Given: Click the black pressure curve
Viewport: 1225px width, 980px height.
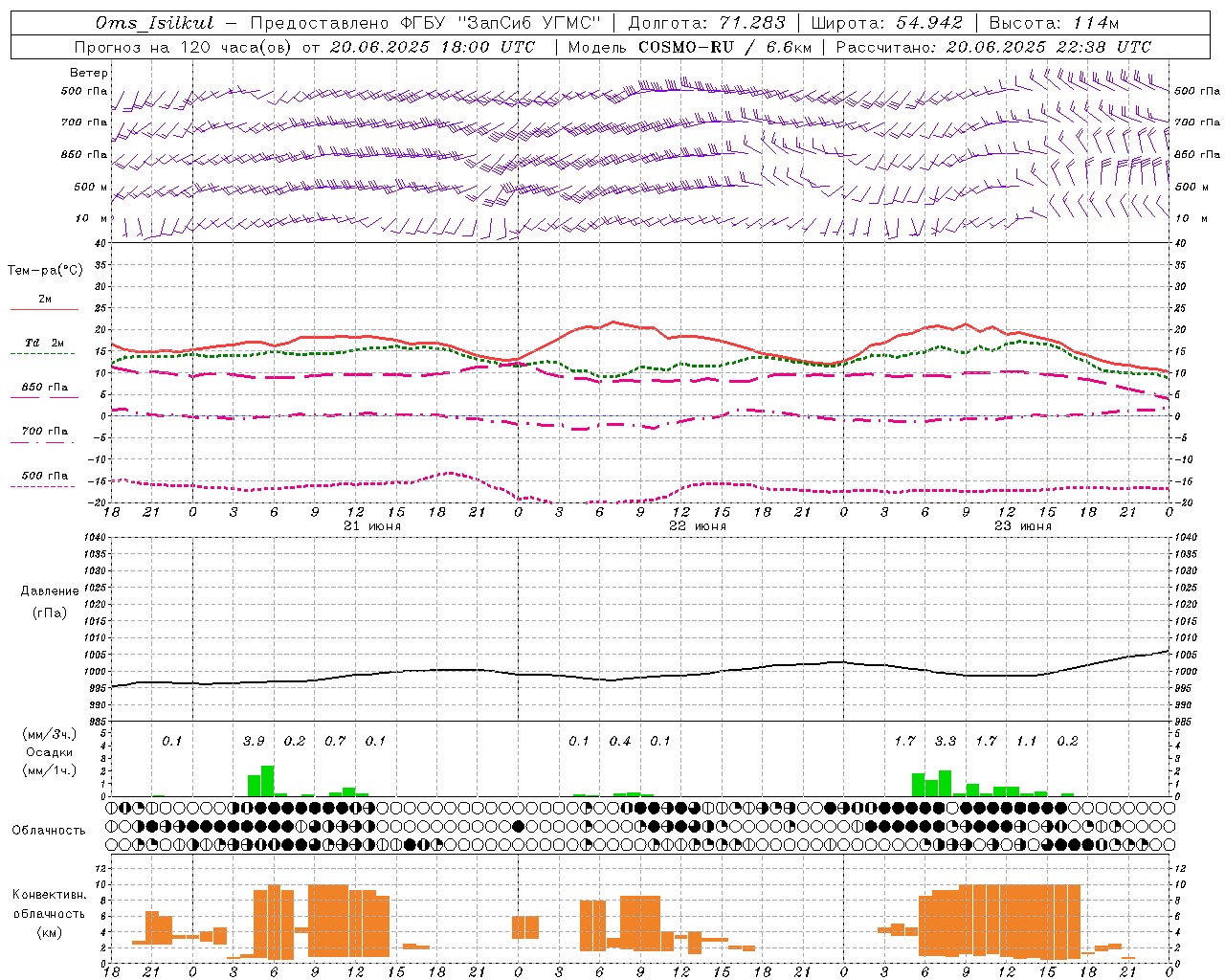Looking at the screenshot, I should pos(639,678).
